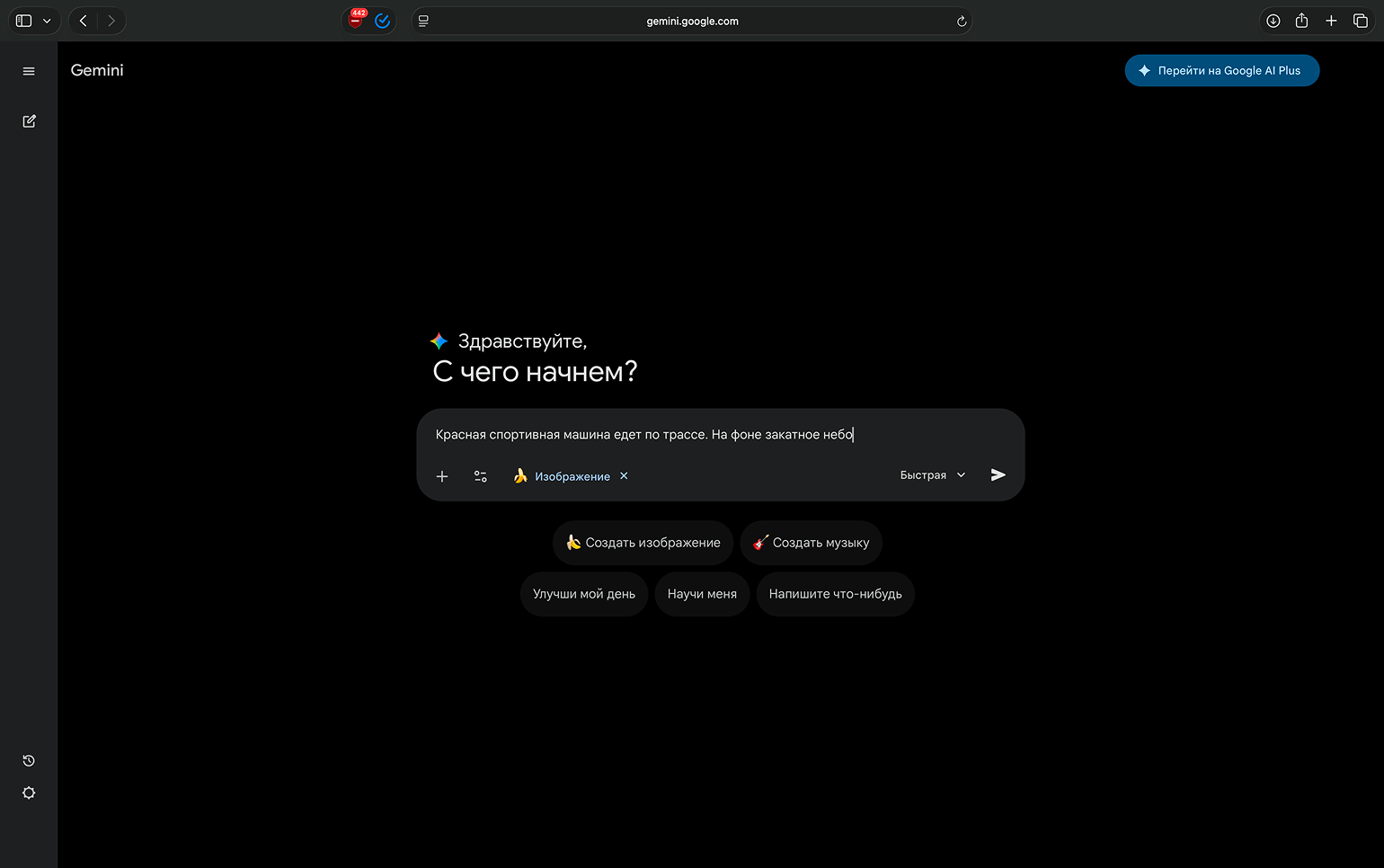Open a new Safari tab
This screenshot has width=1384, height=868.
pos(1331,21)
